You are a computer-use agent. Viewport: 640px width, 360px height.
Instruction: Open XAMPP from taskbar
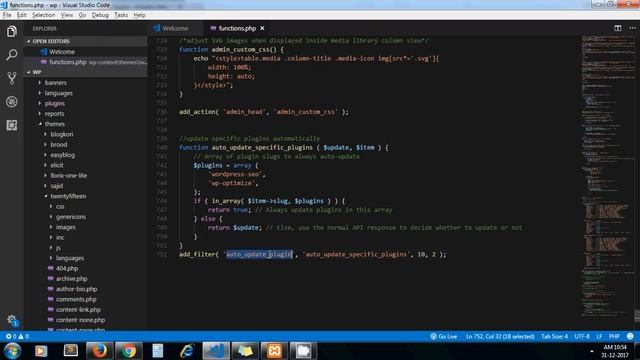tap(274, 351)
